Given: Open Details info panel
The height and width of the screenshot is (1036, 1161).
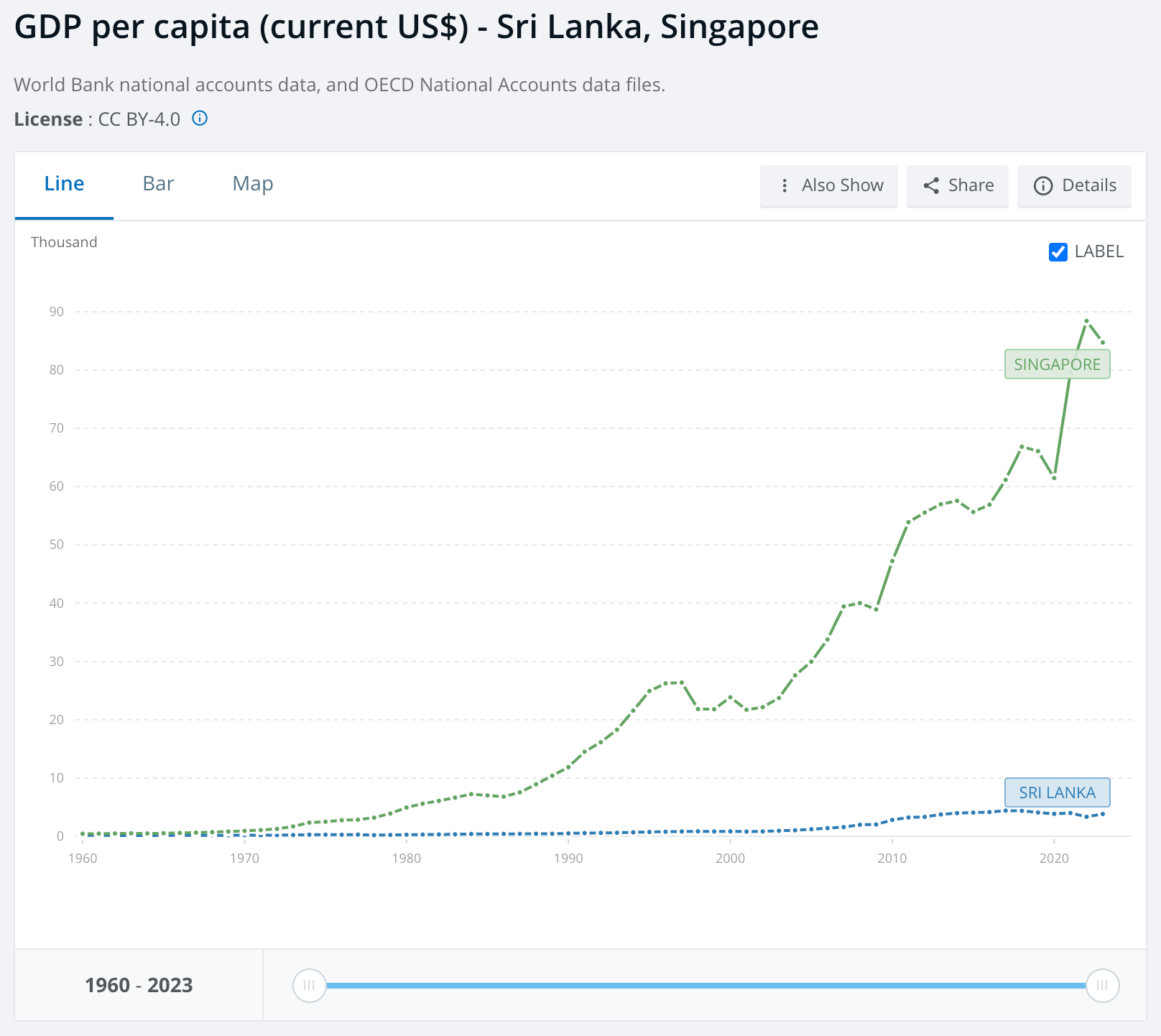Looking at the screenshot, I should tap(1074, 186).
